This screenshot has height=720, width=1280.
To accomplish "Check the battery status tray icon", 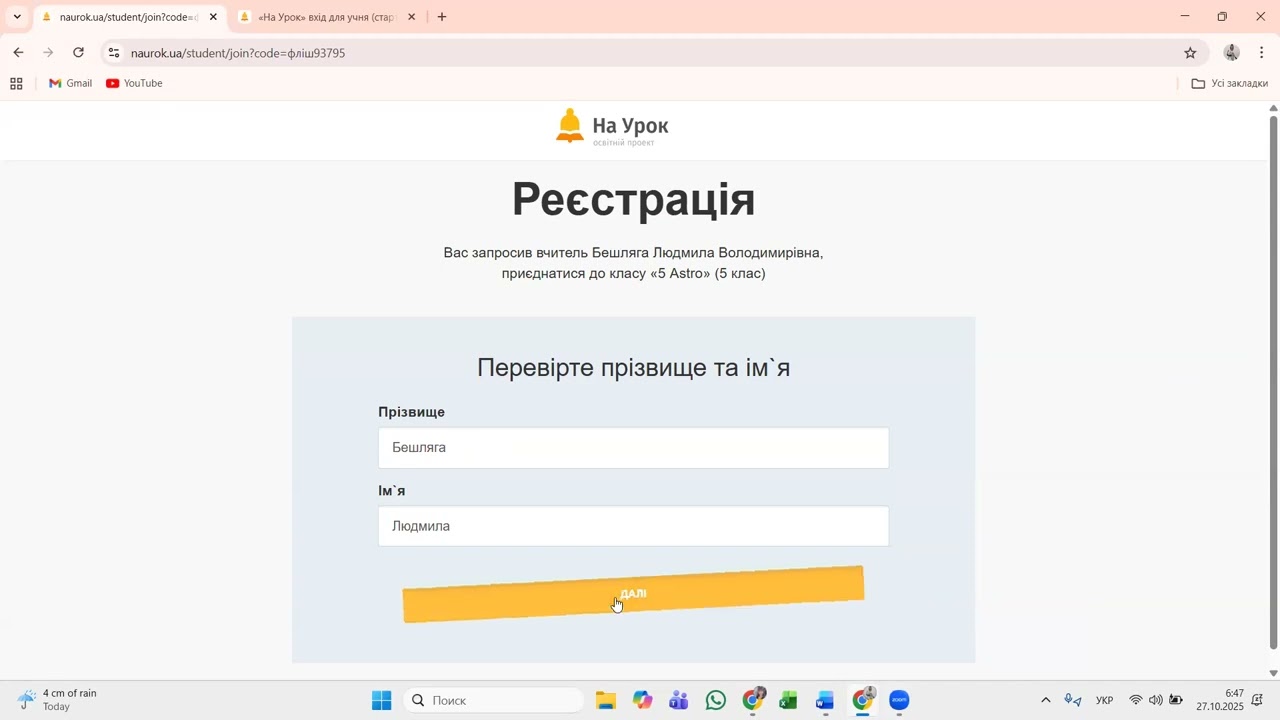I will click(x=1177, y=701).
